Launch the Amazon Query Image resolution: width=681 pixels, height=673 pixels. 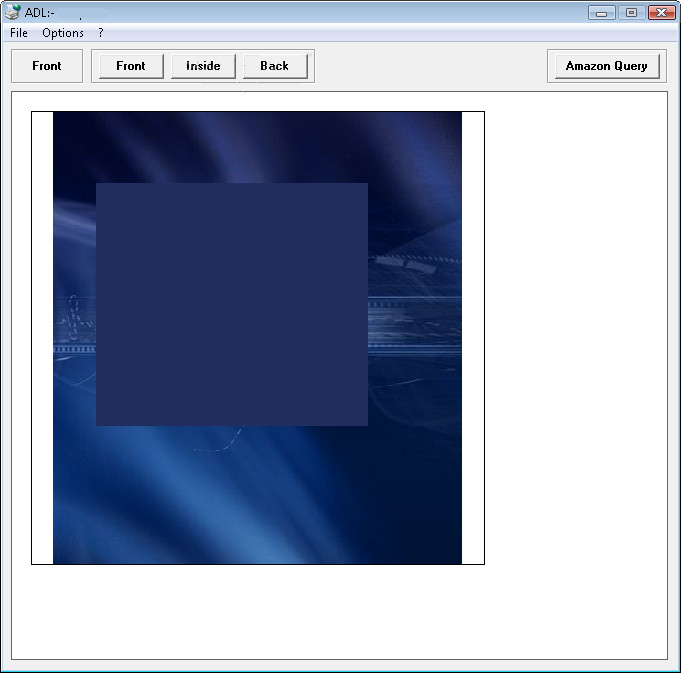click(607, 66)
